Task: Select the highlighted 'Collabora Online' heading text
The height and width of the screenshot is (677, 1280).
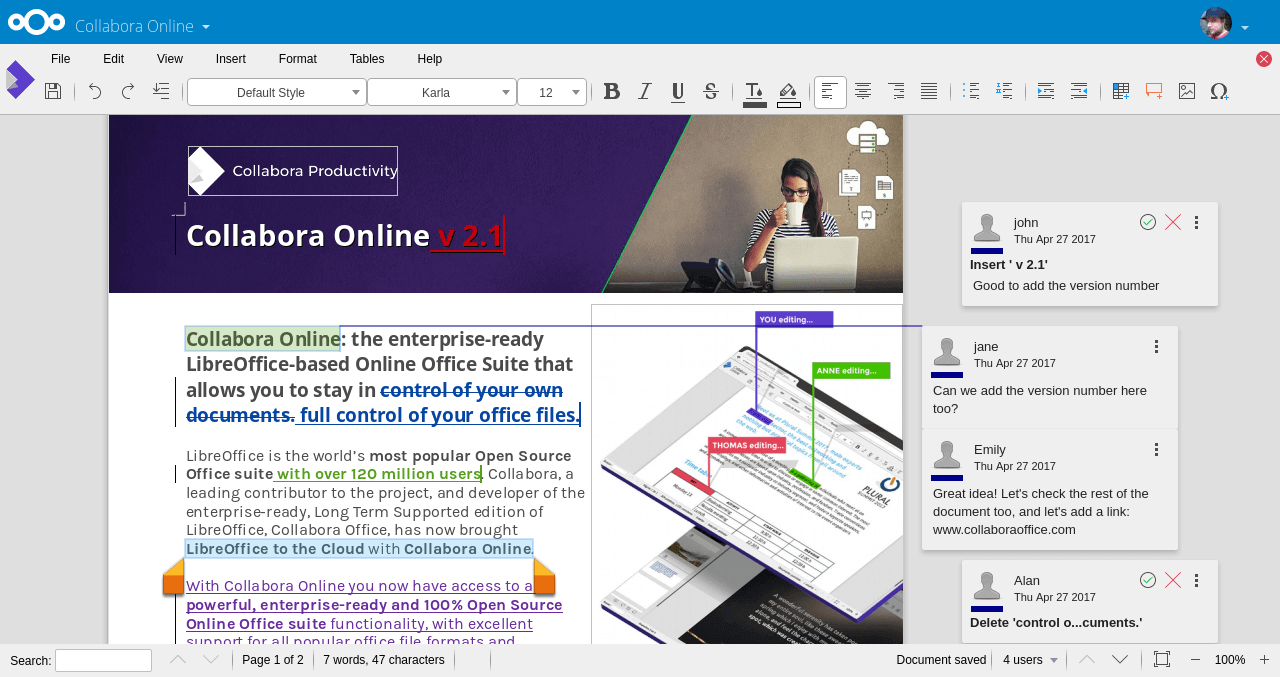Action: point(263,339)
